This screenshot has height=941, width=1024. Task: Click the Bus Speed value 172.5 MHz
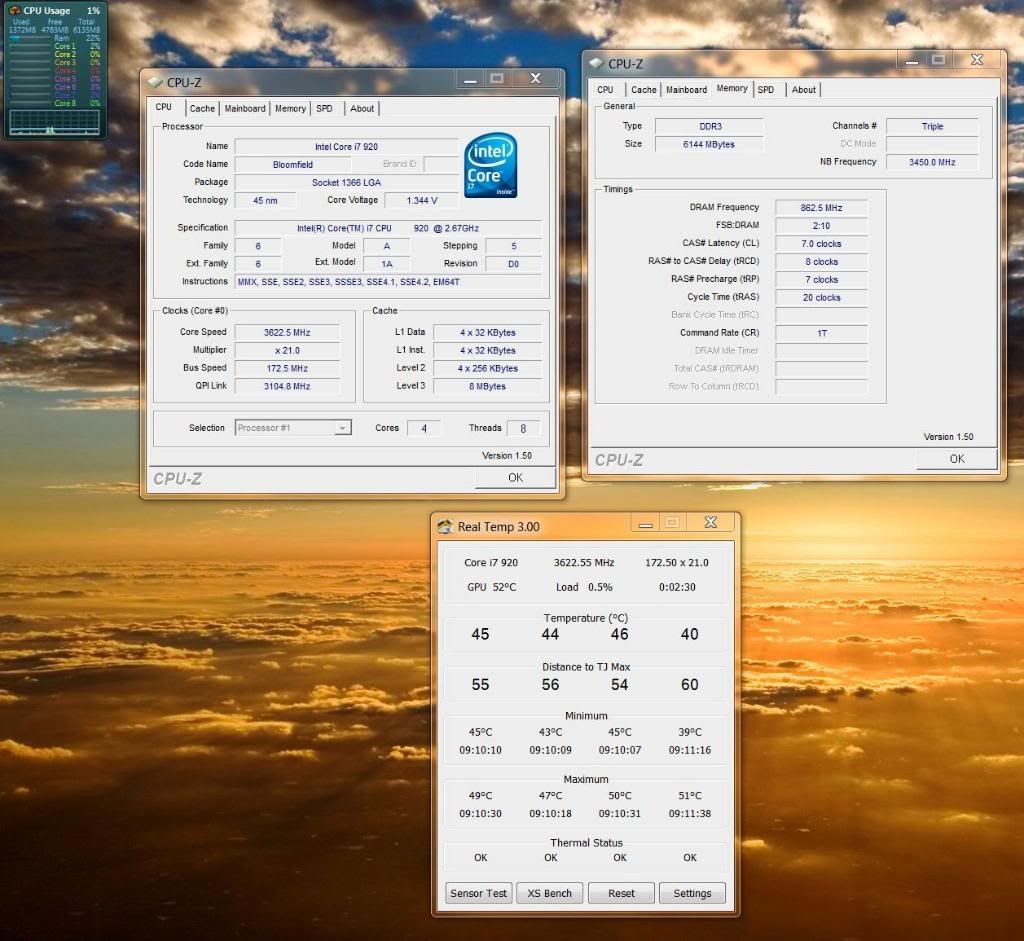click(287, 368)
